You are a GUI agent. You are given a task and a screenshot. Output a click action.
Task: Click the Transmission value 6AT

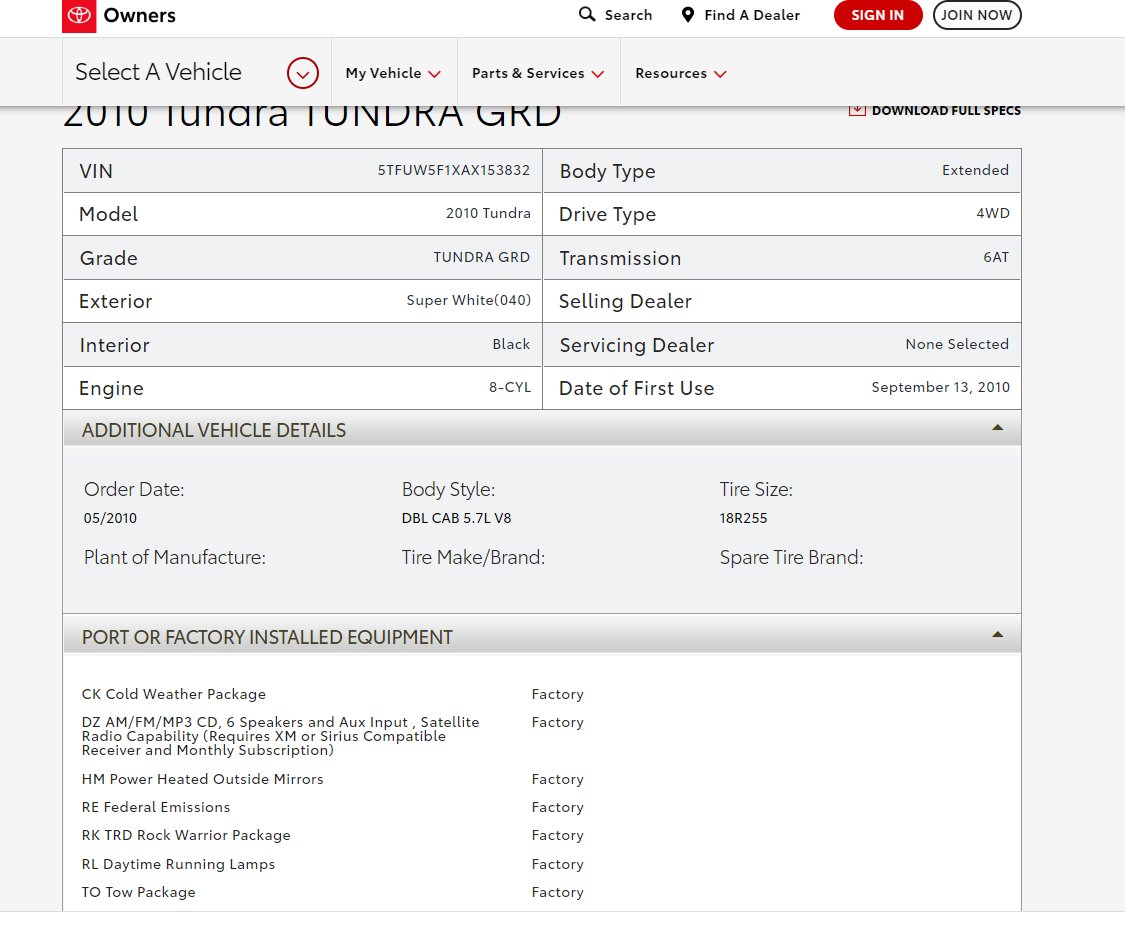(997, 257)
